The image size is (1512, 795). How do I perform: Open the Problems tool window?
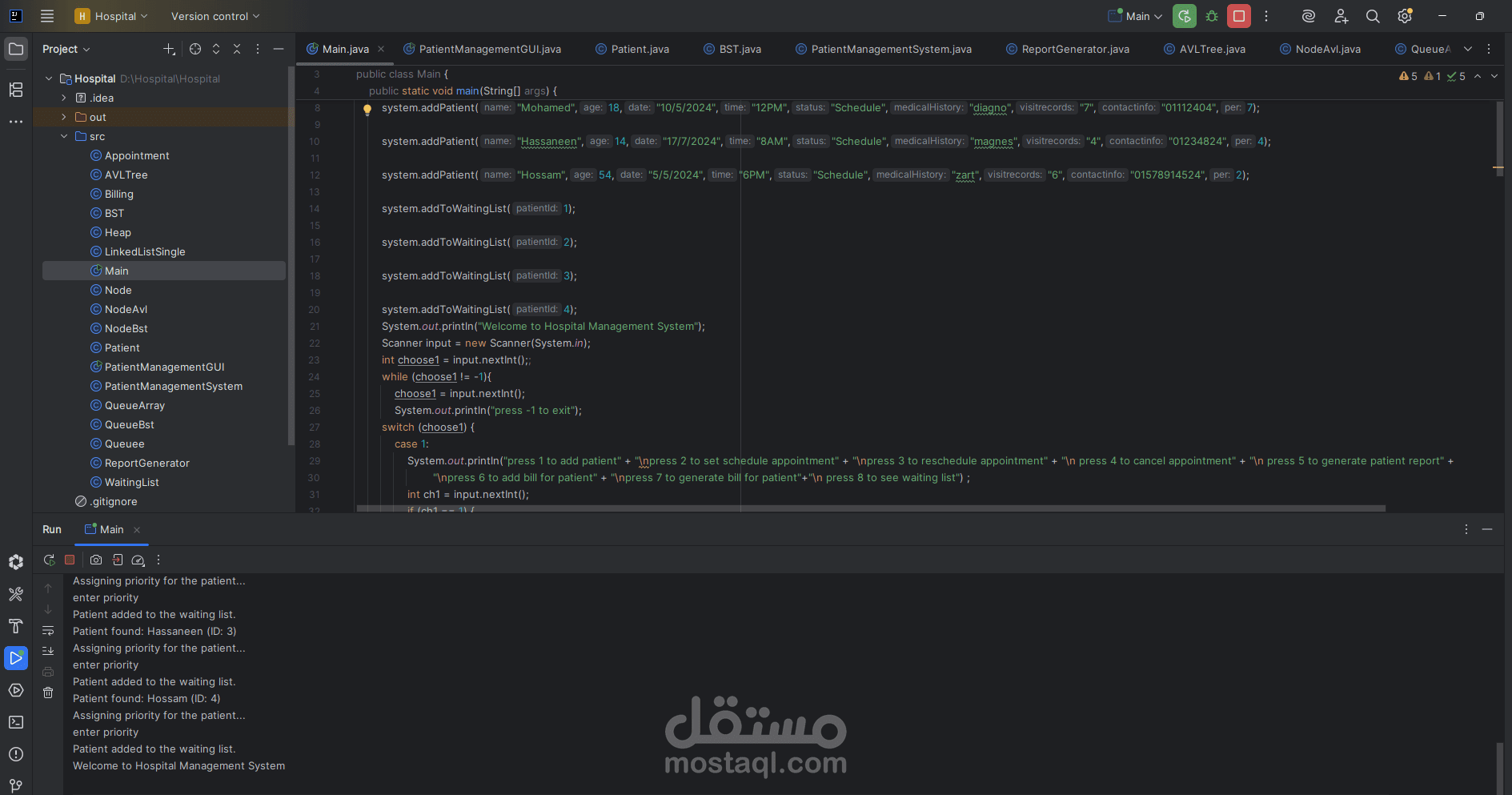16,754
